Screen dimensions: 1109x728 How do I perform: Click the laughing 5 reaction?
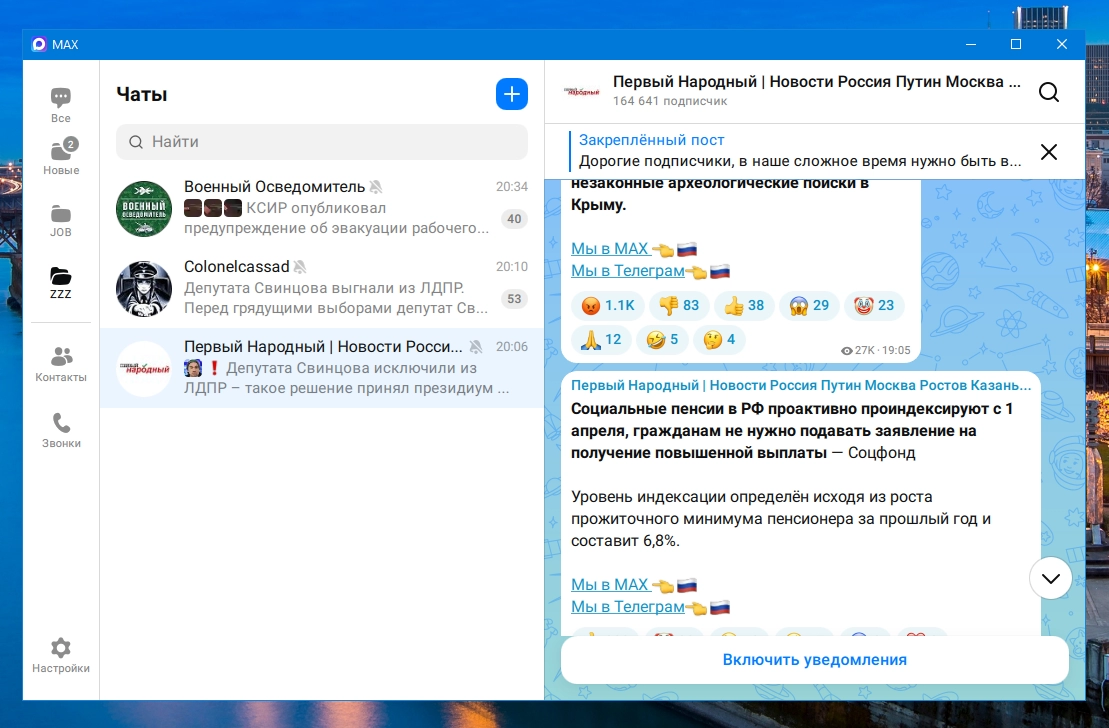(x=662, y=340)
